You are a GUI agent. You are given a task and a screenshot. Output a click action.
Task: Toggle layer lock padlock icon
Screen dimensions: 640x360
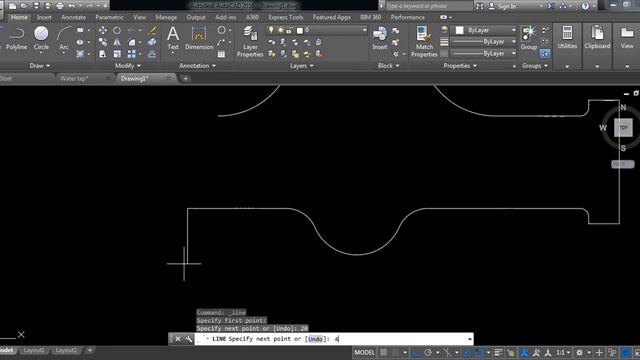[289, 30]
